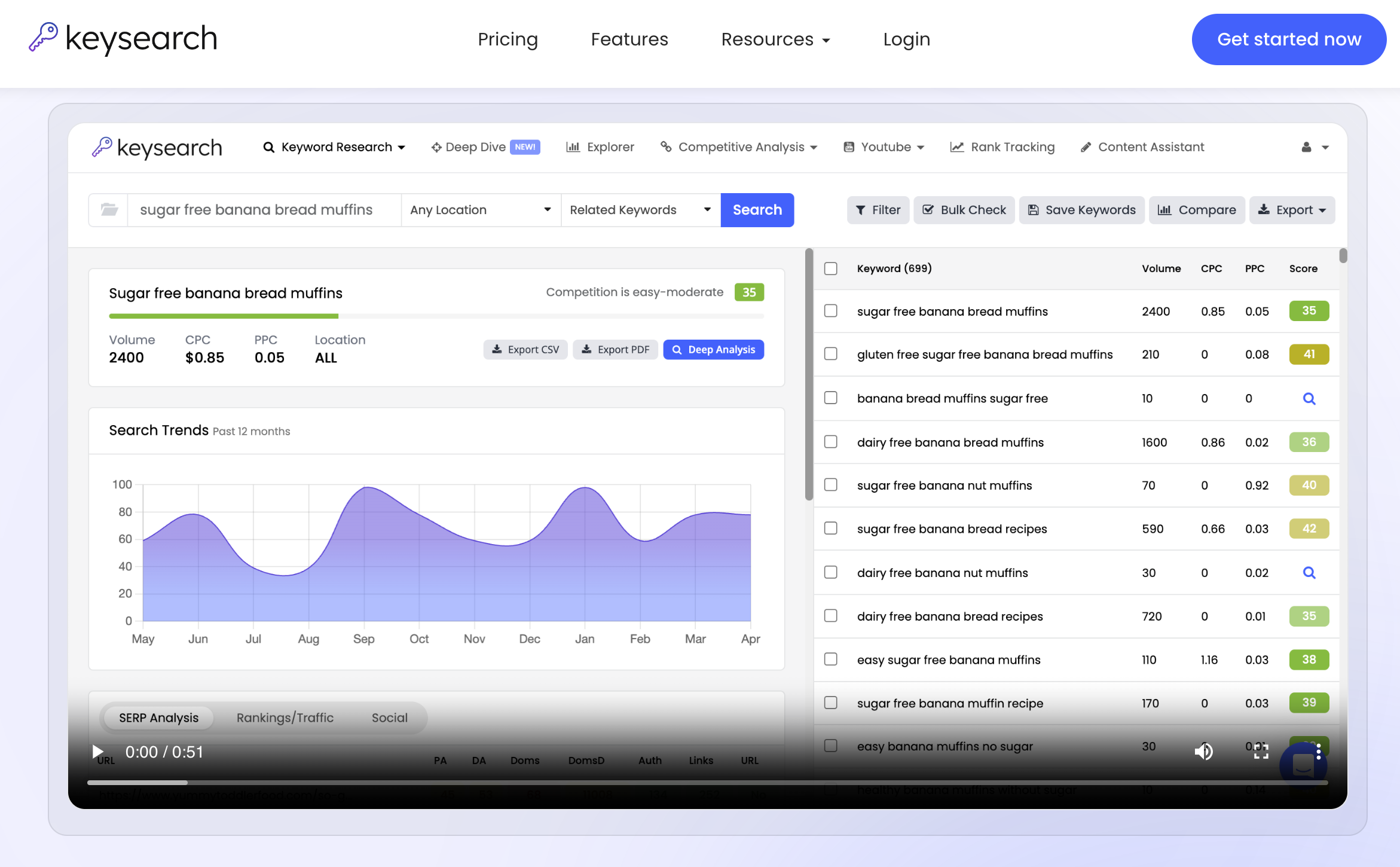This screenshot has width=1400, height=867.
Task: Open Content Assistant
Action: click(x=1142, y=147)
